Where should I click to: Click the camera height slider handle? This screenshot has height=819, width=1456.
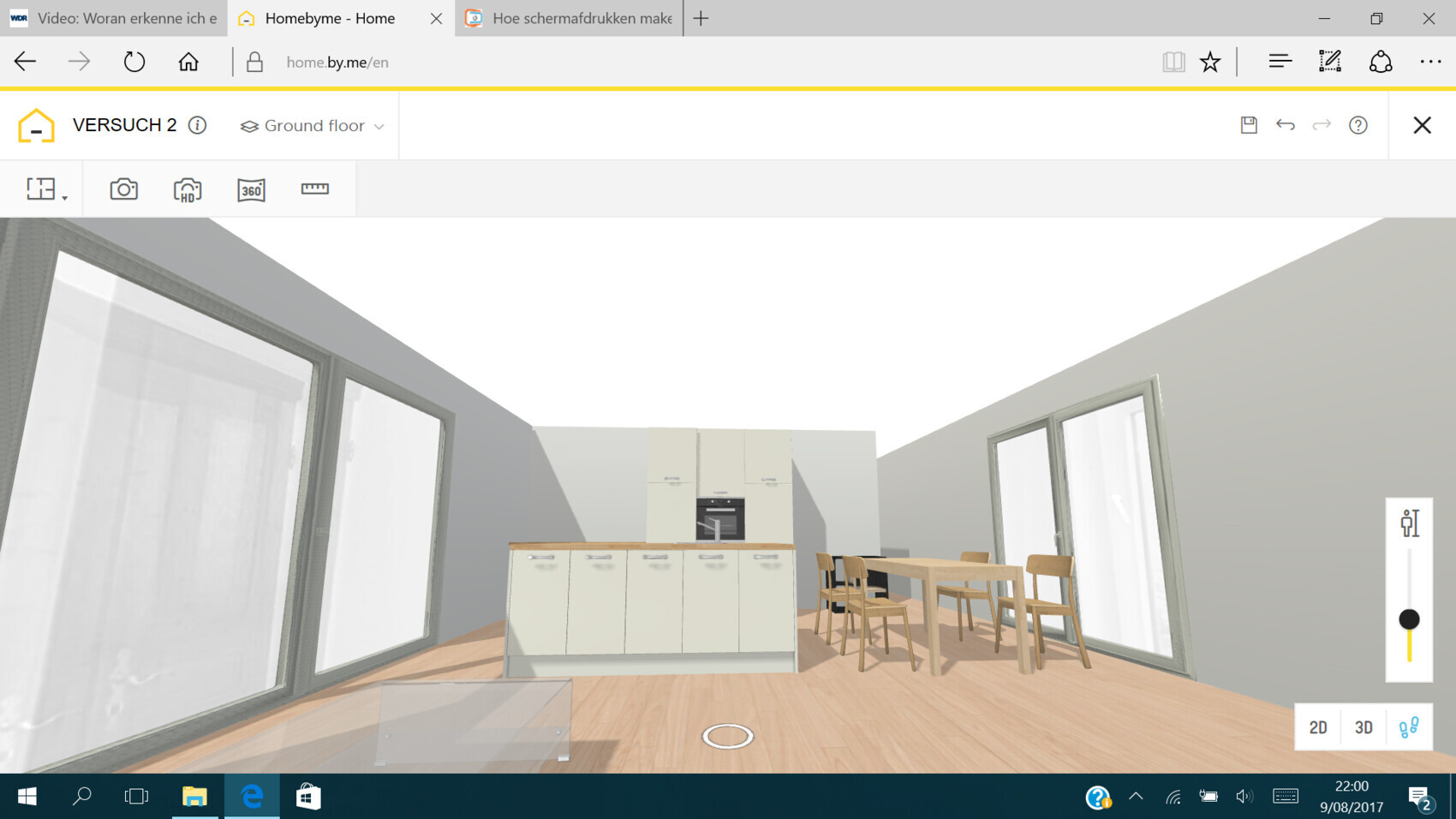click(1409, 619)
